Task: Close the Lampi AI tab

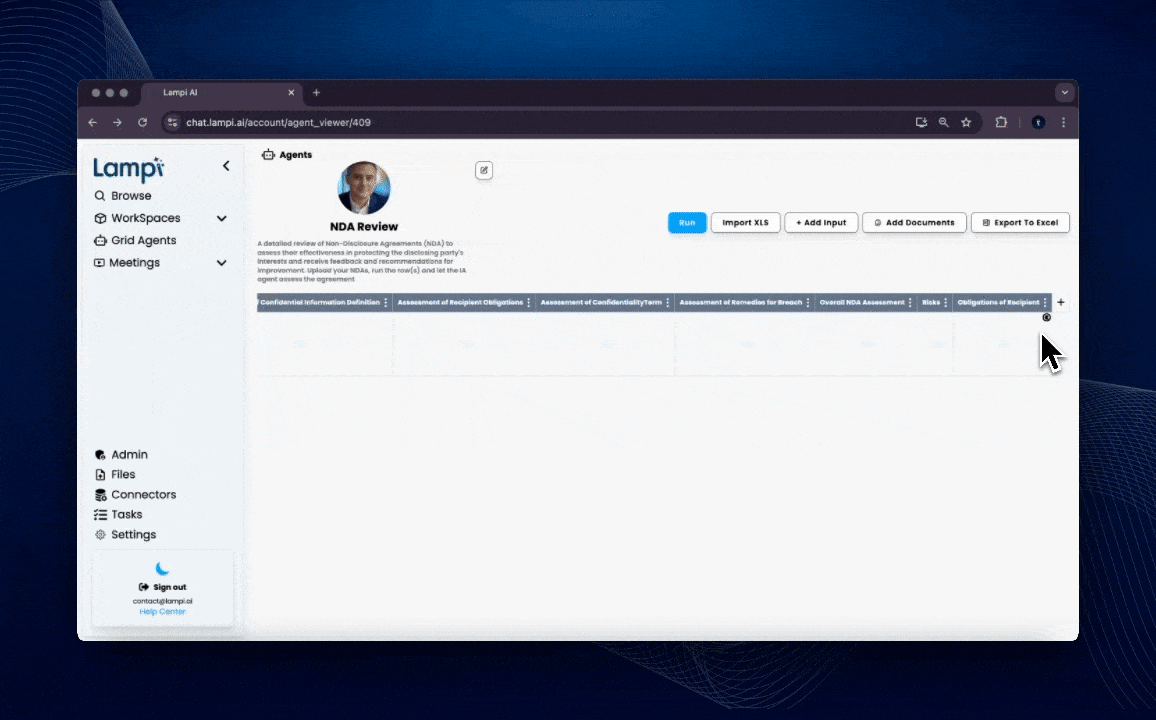Action: tap(291, 93)
